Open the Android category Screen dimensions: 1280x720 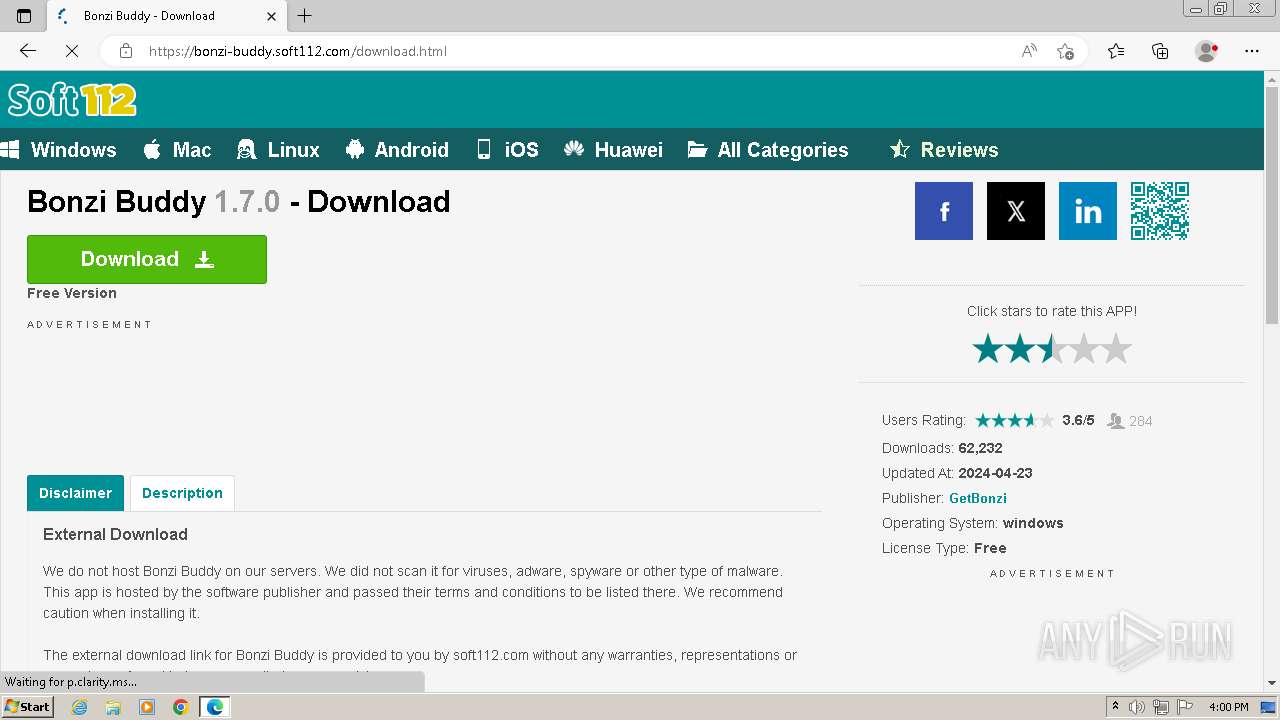pyautogui.click(x=397, y=150)
